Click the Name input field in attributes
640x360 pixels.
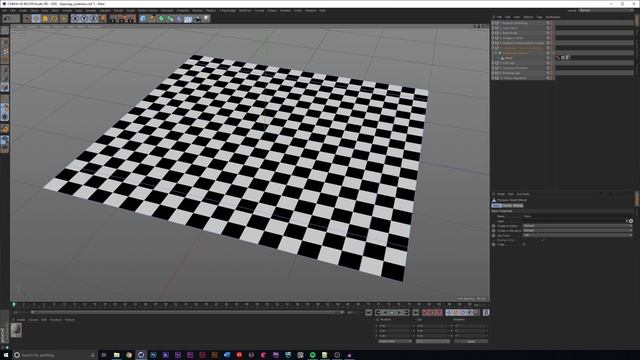578,216
